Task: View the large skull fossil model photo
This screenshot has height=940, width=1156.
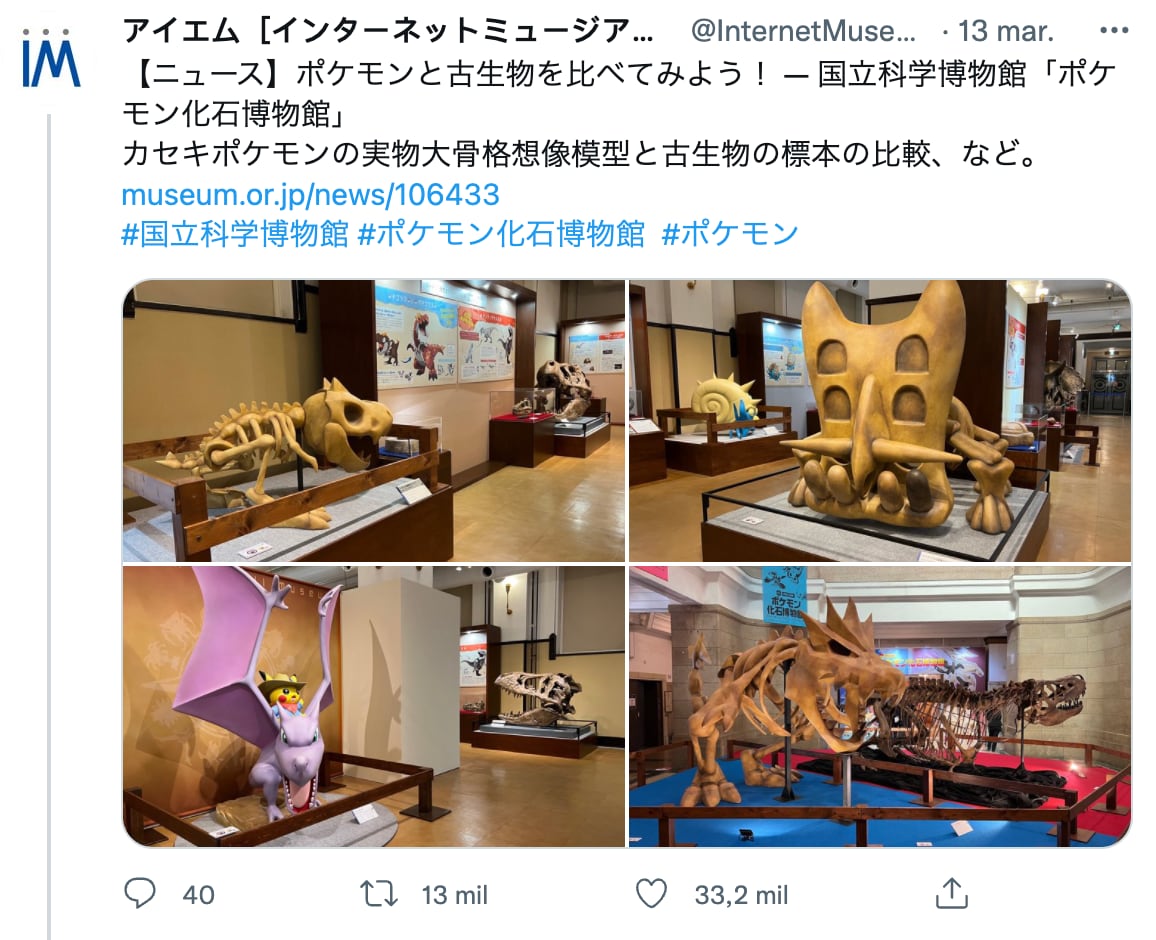Action: (880, 421)
